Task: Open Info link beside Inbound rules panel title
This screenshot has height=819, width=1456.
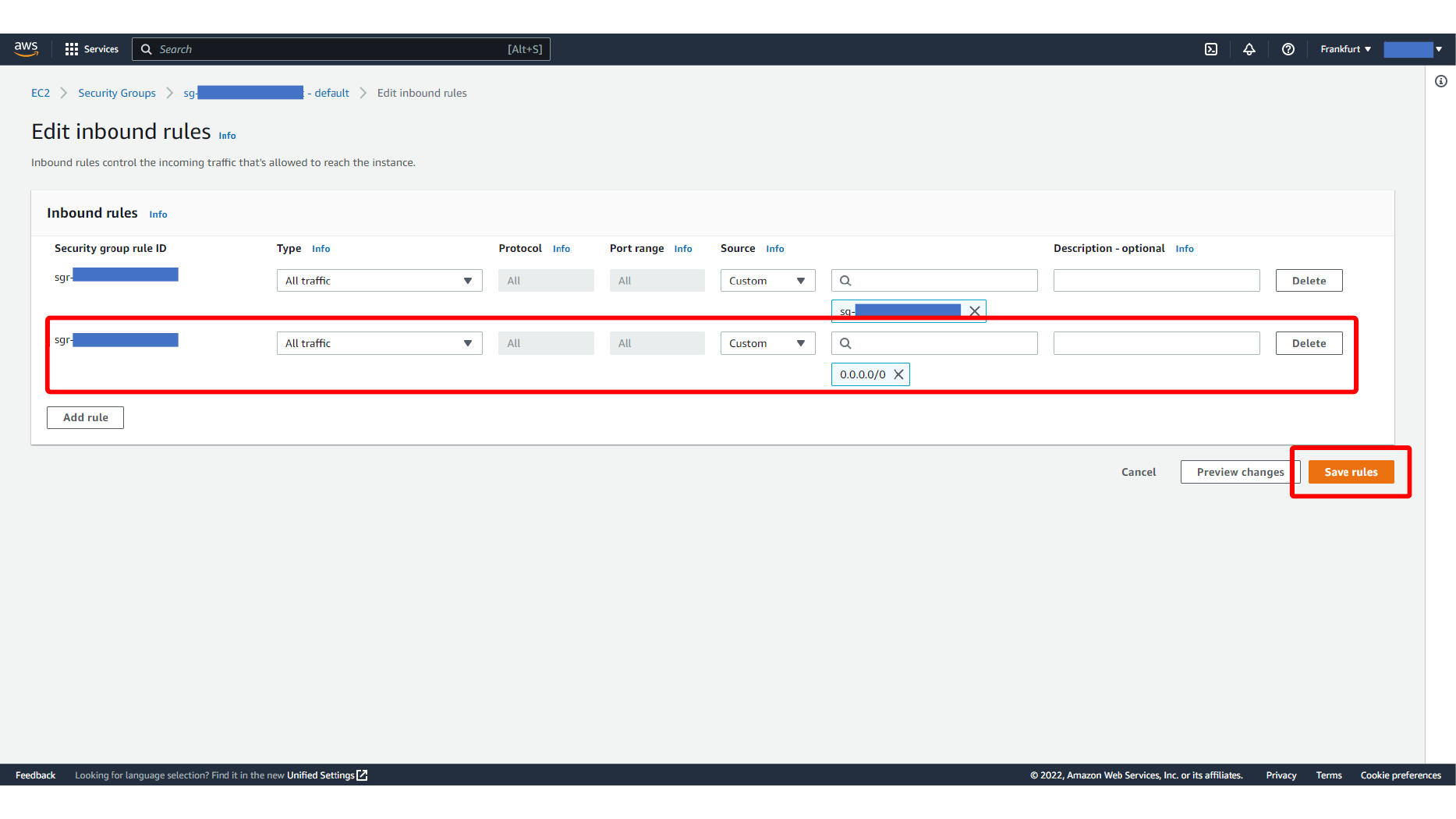Action: pos(158,214)
